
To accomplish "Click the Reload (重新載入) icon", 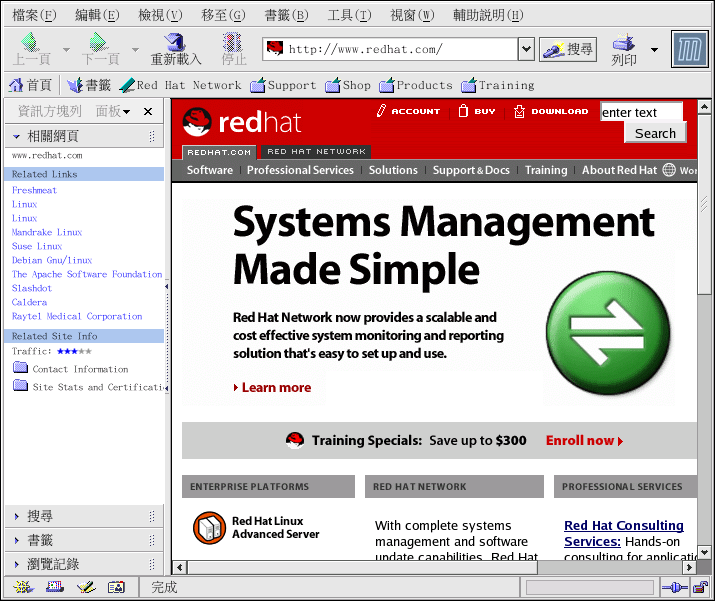I will point(176,42).
